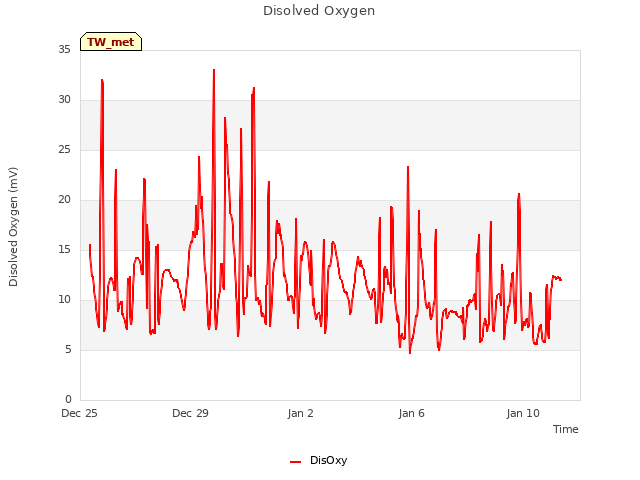The image size is (640, 480).
Task: Click the y-axis label Disolved Oxygen (mV)
Action: 13,227
